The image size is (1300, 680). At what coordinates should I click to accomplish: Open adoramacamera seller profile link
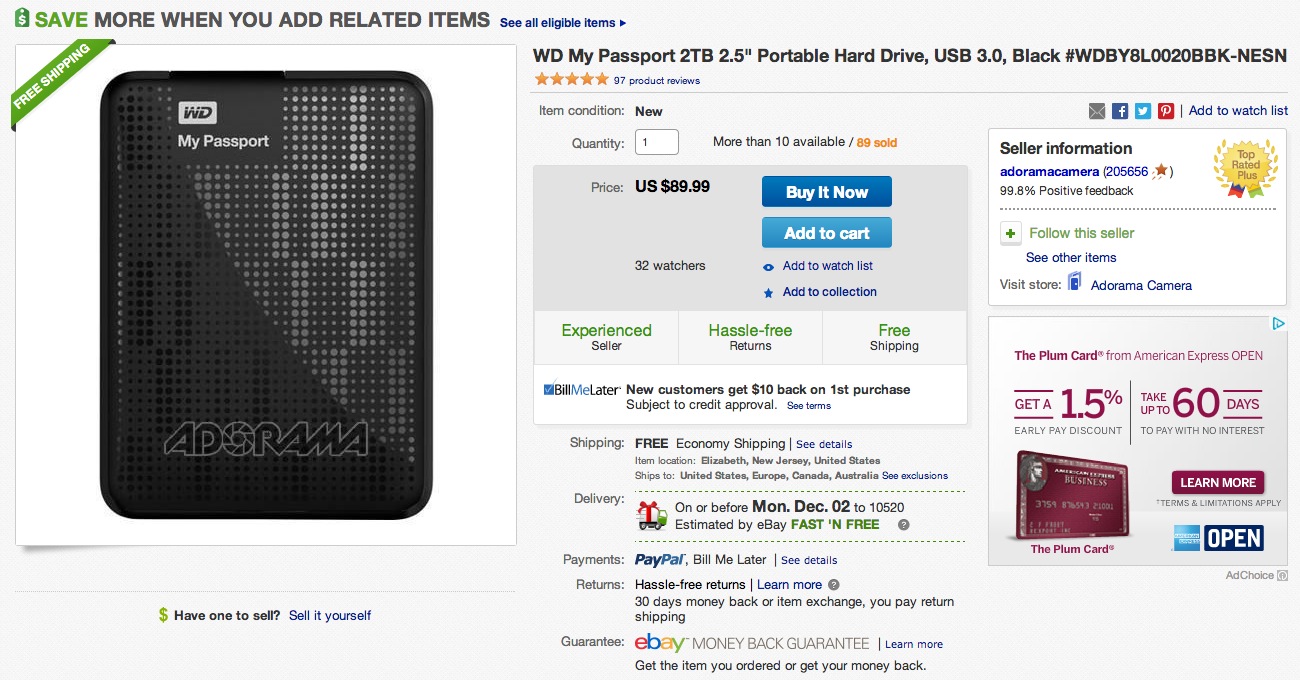coord(1049,172)
